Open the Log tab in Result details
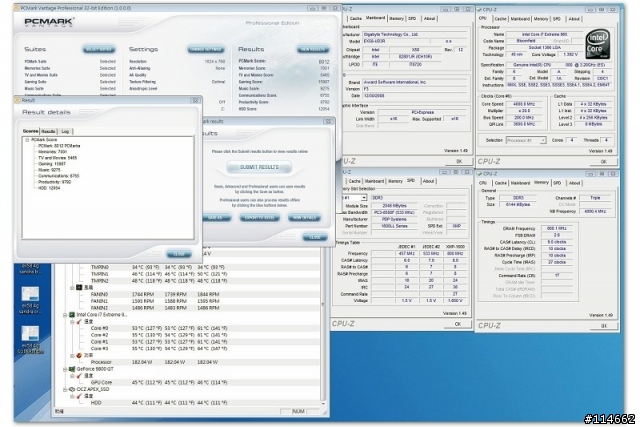 click(65, 131)
